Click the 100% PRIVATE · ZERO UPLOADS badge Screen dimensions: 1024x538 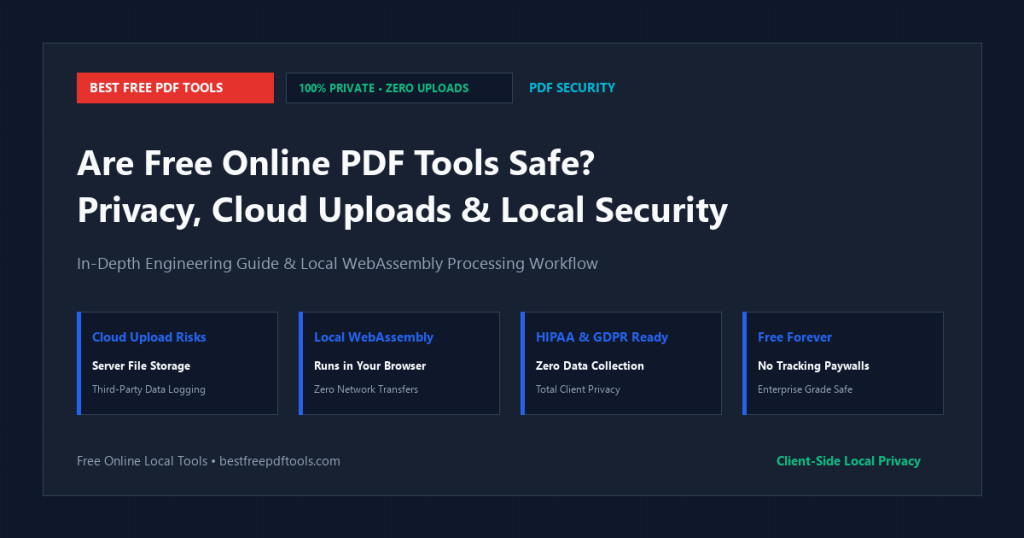(x=399, y=87)
